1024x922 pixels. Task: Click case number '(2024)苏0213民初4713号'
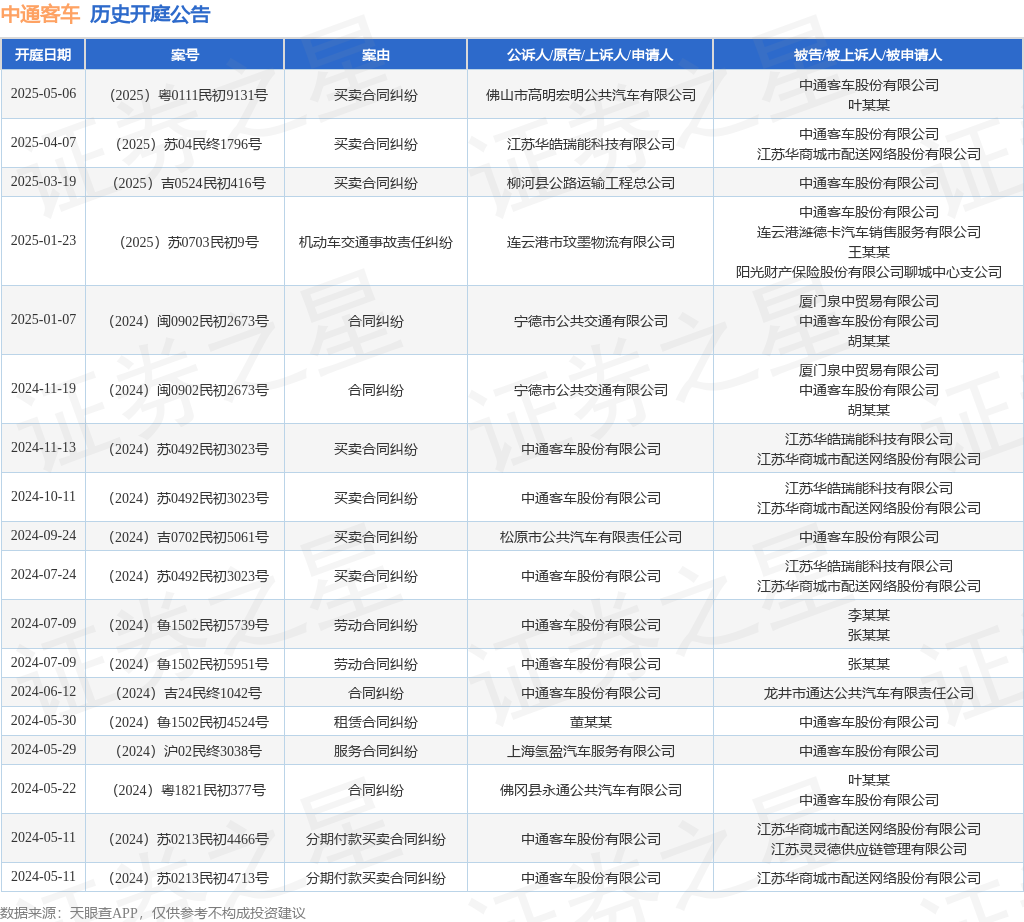[x=188, y=879]
